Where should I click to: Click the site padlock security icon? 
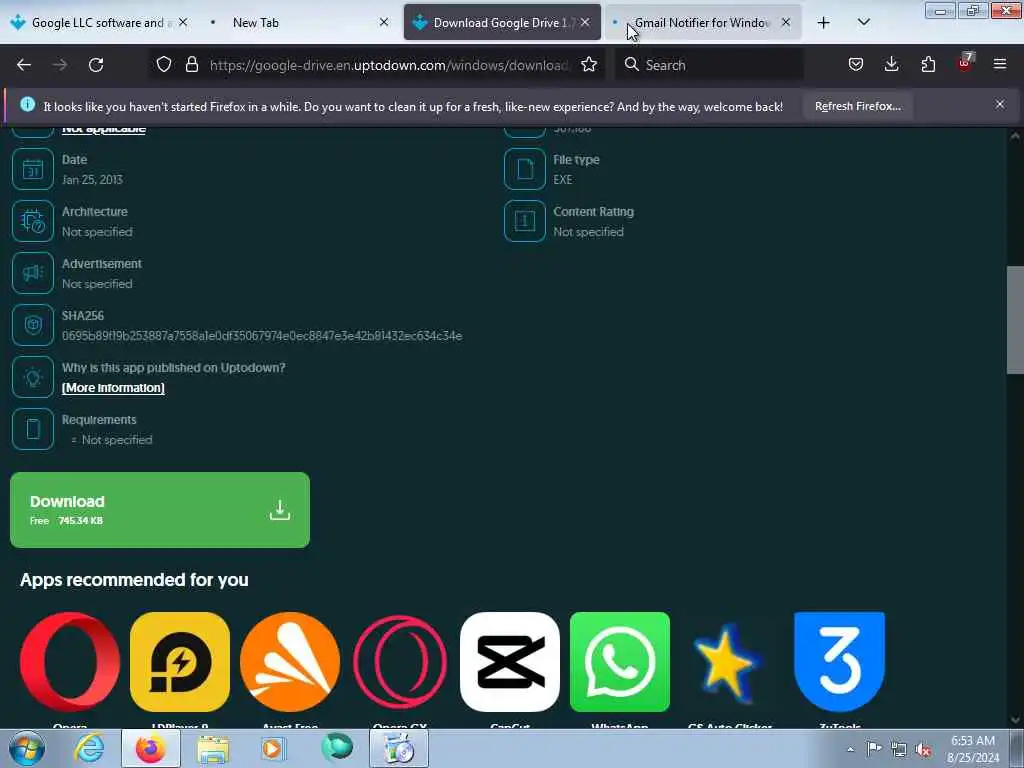point(191,64)
